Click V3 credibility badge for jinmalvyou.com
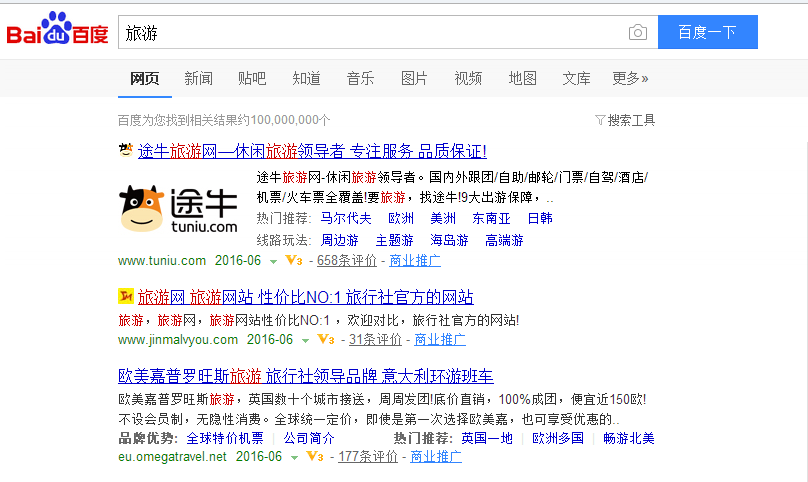Viewport: 808px width, 482px height. pos(324,339)
